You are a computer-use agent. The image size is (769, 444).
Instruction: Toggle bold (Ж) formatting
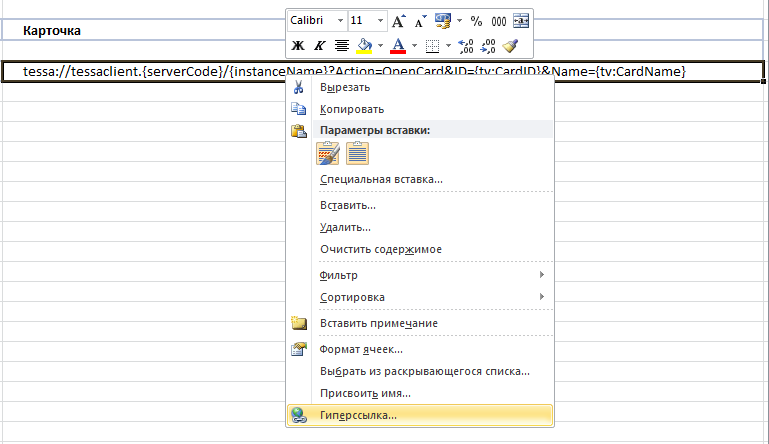click(x=297, y=46)
